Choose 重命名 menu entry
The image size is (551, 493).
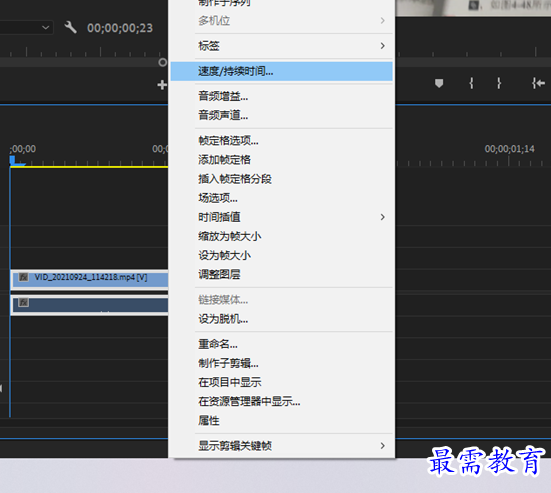click(281, 344)
